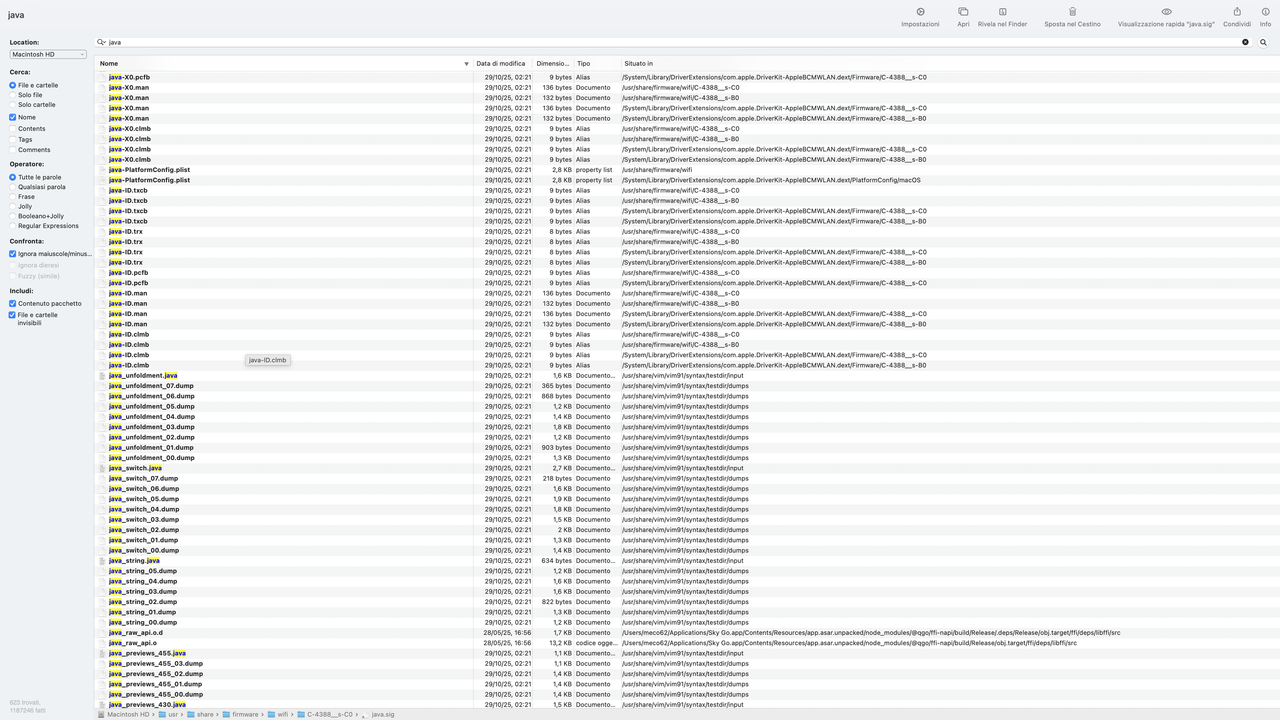Toggle the File e cartelle invisibili checkbox
This screenshot has height=720, width=1280.
(x=12, y=315)
